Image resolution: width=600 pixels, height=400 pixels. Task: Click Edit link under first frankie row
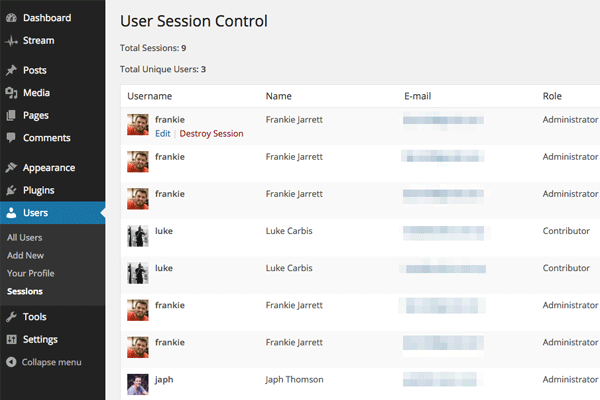pos(163,133)
